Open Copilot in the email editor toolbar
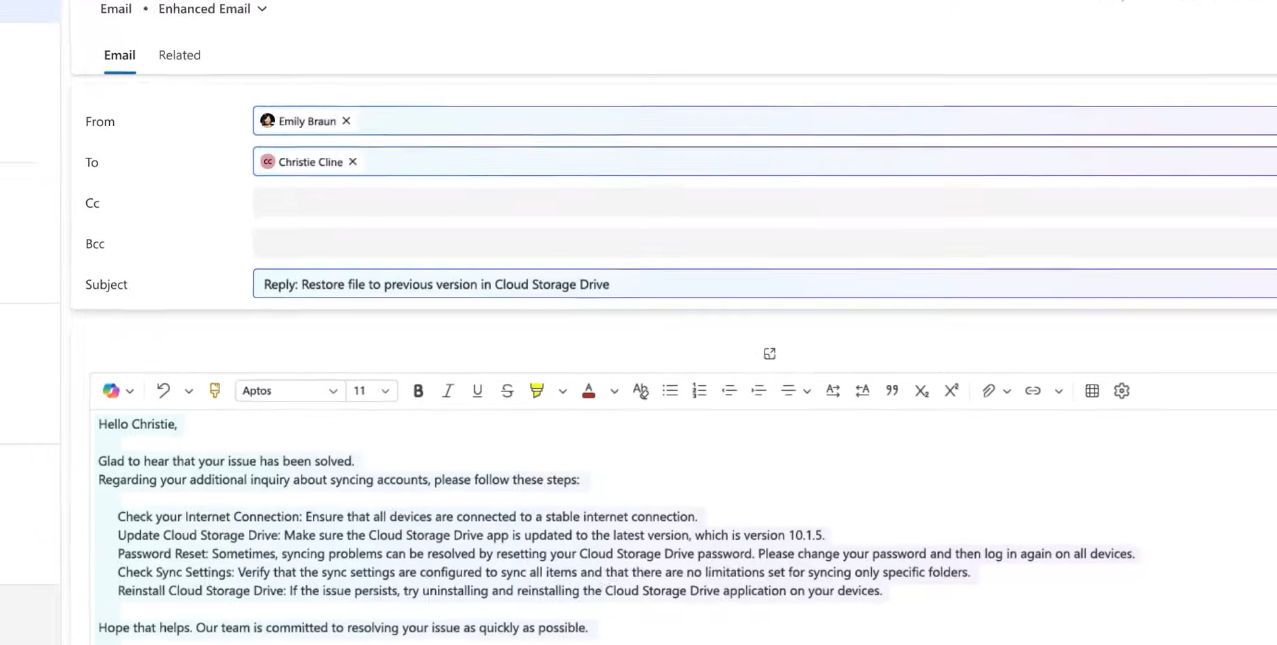The width and height of the screenshot is (1277, 645). point(111,390)
